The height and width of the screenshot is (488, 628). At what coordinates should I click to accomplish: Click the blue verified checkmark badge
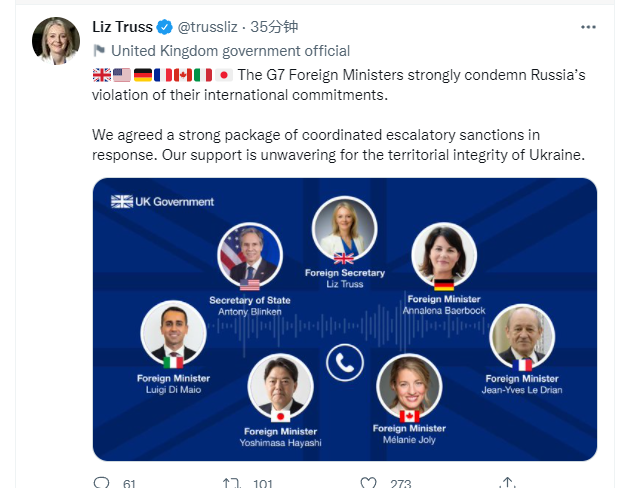(x=164, y=27)
